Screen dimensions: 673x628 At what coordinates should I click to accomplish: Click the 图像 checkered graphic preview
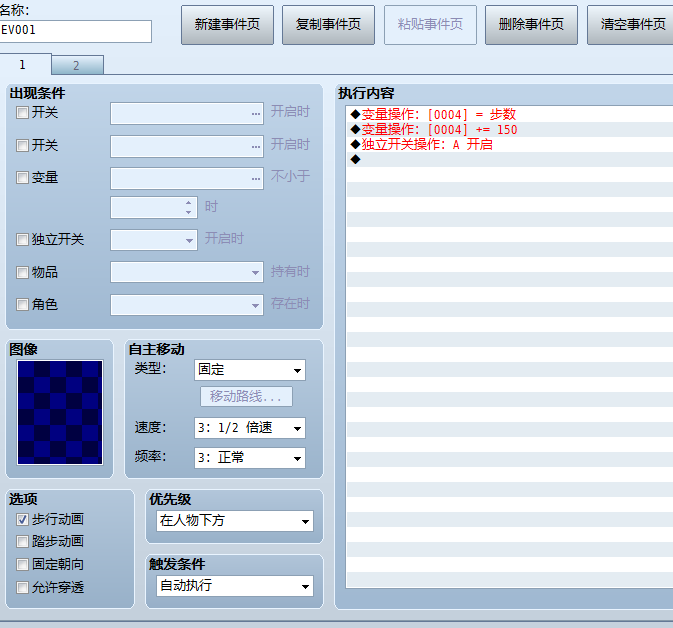(x=60, y=413)
